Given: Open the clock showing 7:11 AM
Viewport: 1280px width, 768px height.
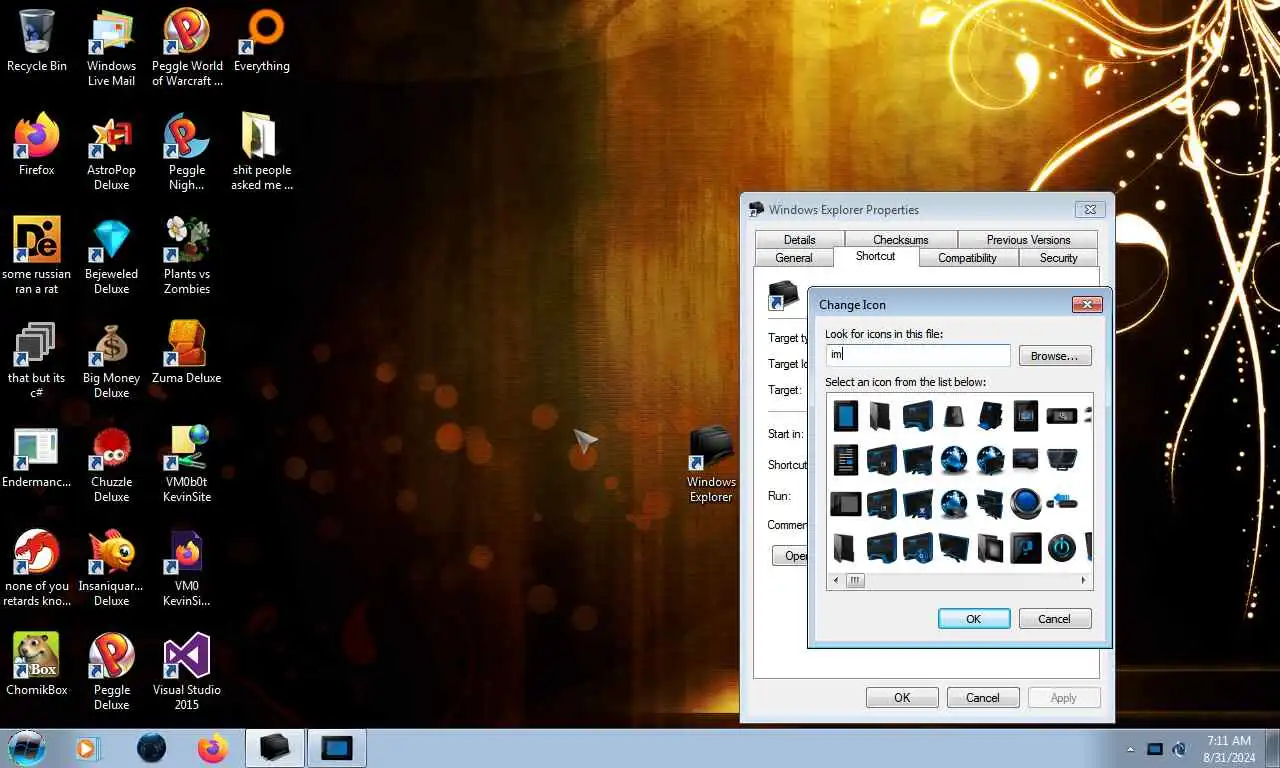Looking at the screenshot, I should [1229, 749].
